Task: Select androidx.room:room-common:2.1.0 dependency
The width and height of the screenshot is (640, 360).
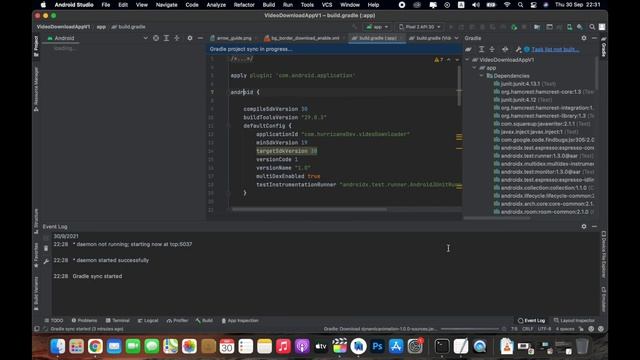Action: [x=543, y=212]
